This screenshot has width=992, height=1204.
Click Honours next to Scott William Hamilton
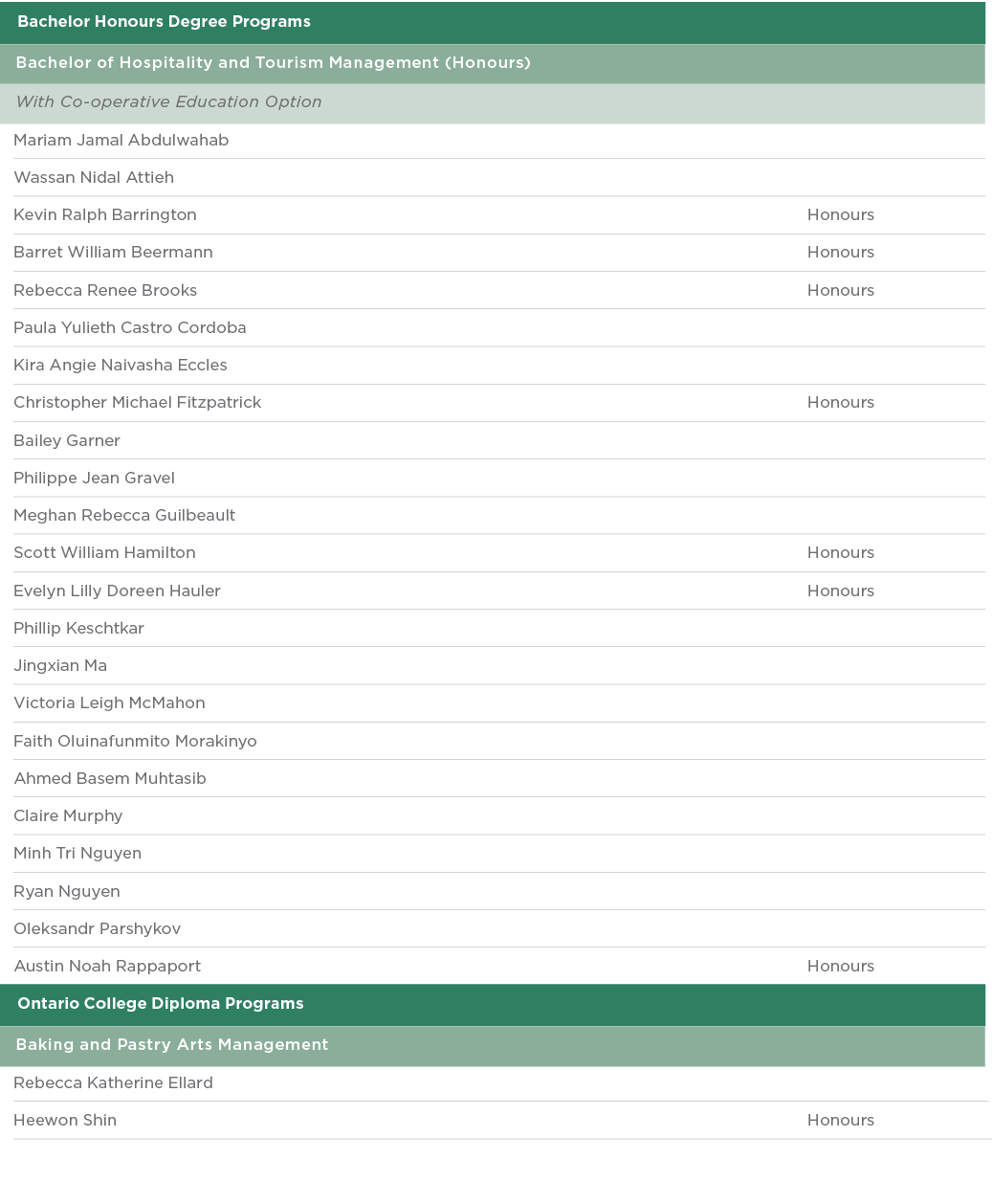pyautogui.click(x=840, y=553)
